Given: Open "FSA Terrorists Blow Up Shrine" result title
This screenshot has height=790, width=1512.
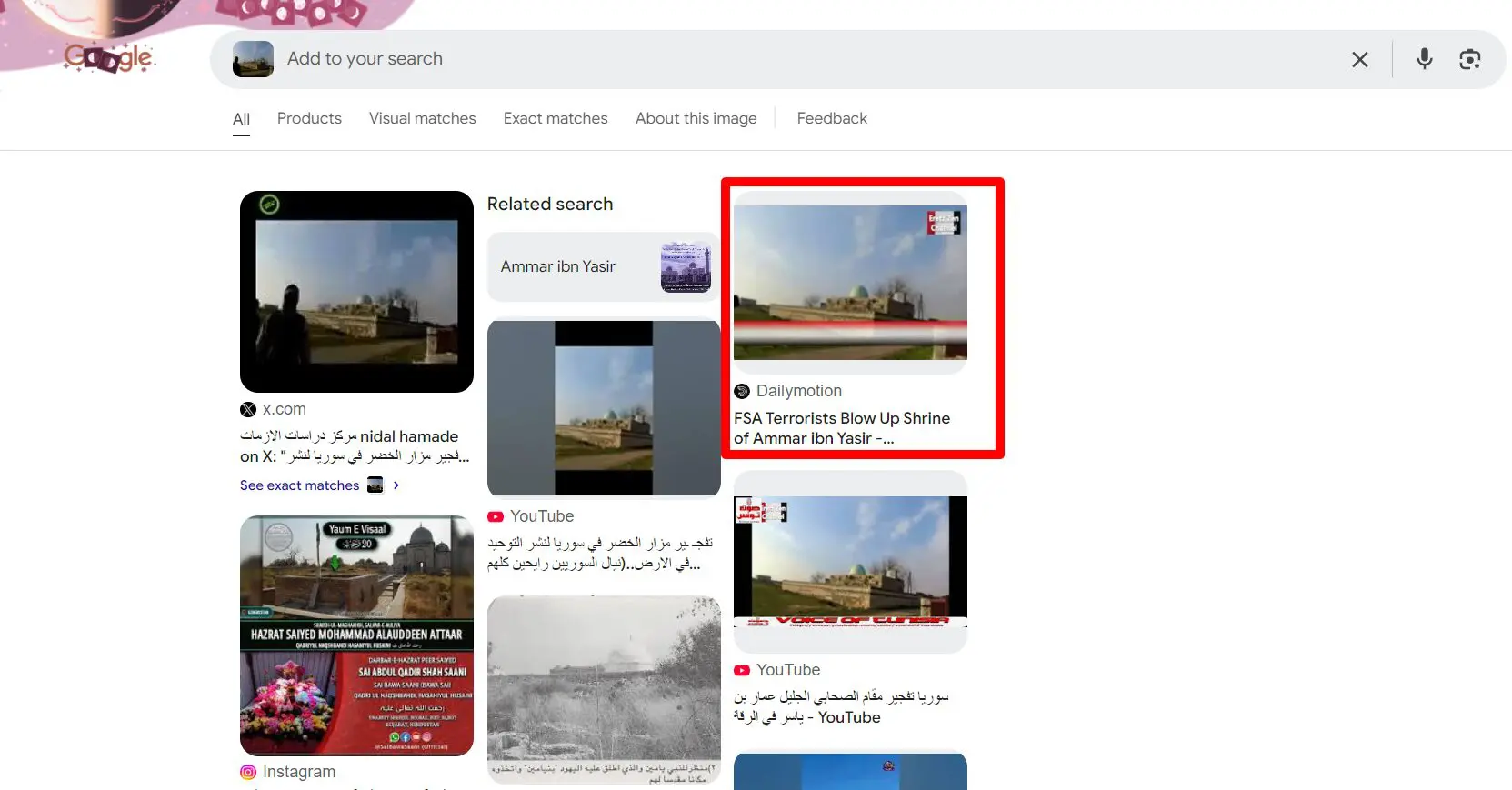Looking at the screenshot, I should tap(842, 428).
